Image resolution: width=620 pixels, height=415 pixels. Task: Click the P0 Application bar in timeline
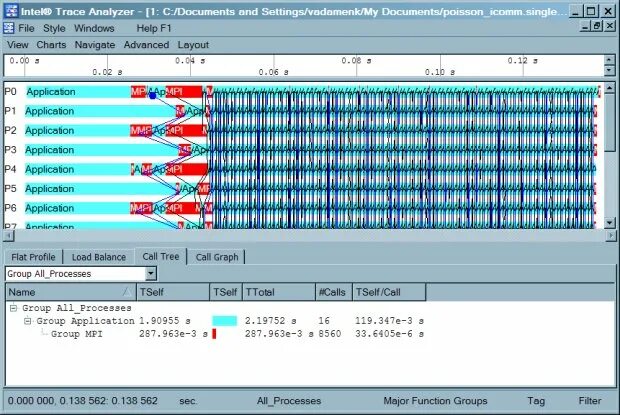pos(78,92)
